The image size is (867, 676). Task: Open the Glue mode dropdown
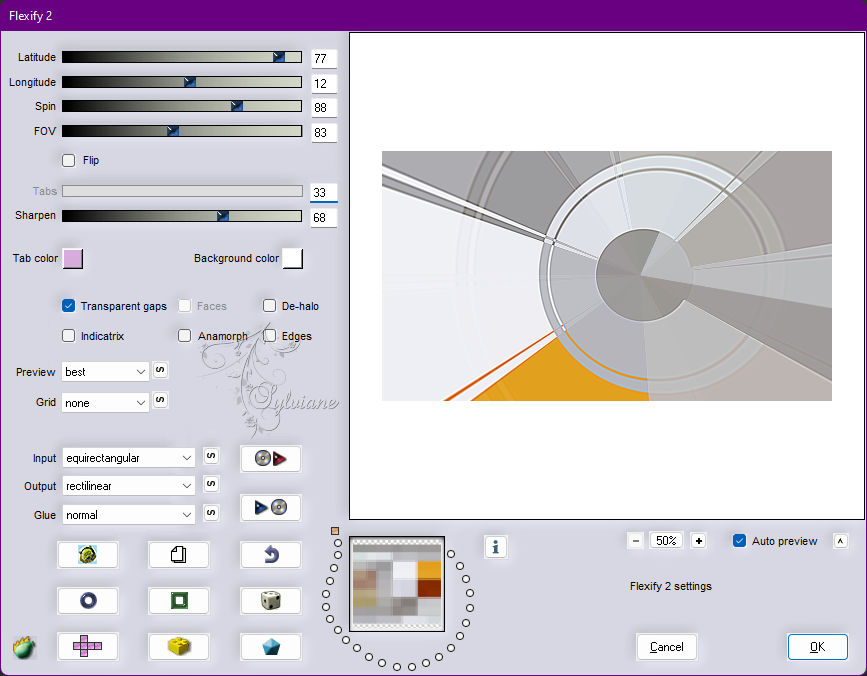128,515
